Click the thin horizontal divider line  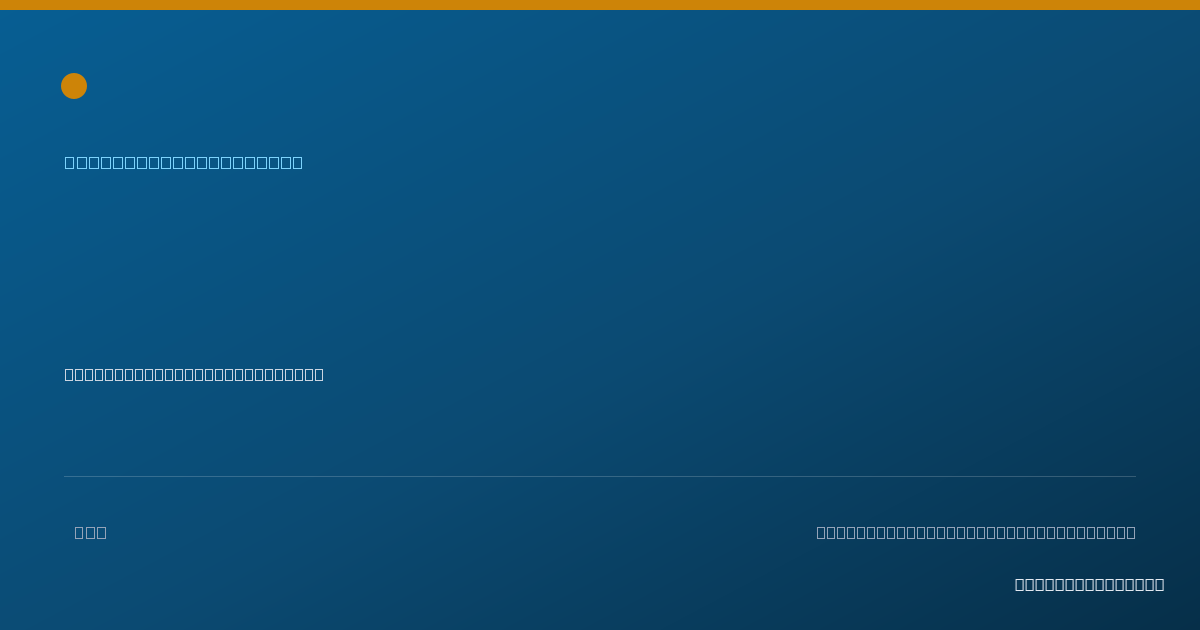[x=600, y=476]
